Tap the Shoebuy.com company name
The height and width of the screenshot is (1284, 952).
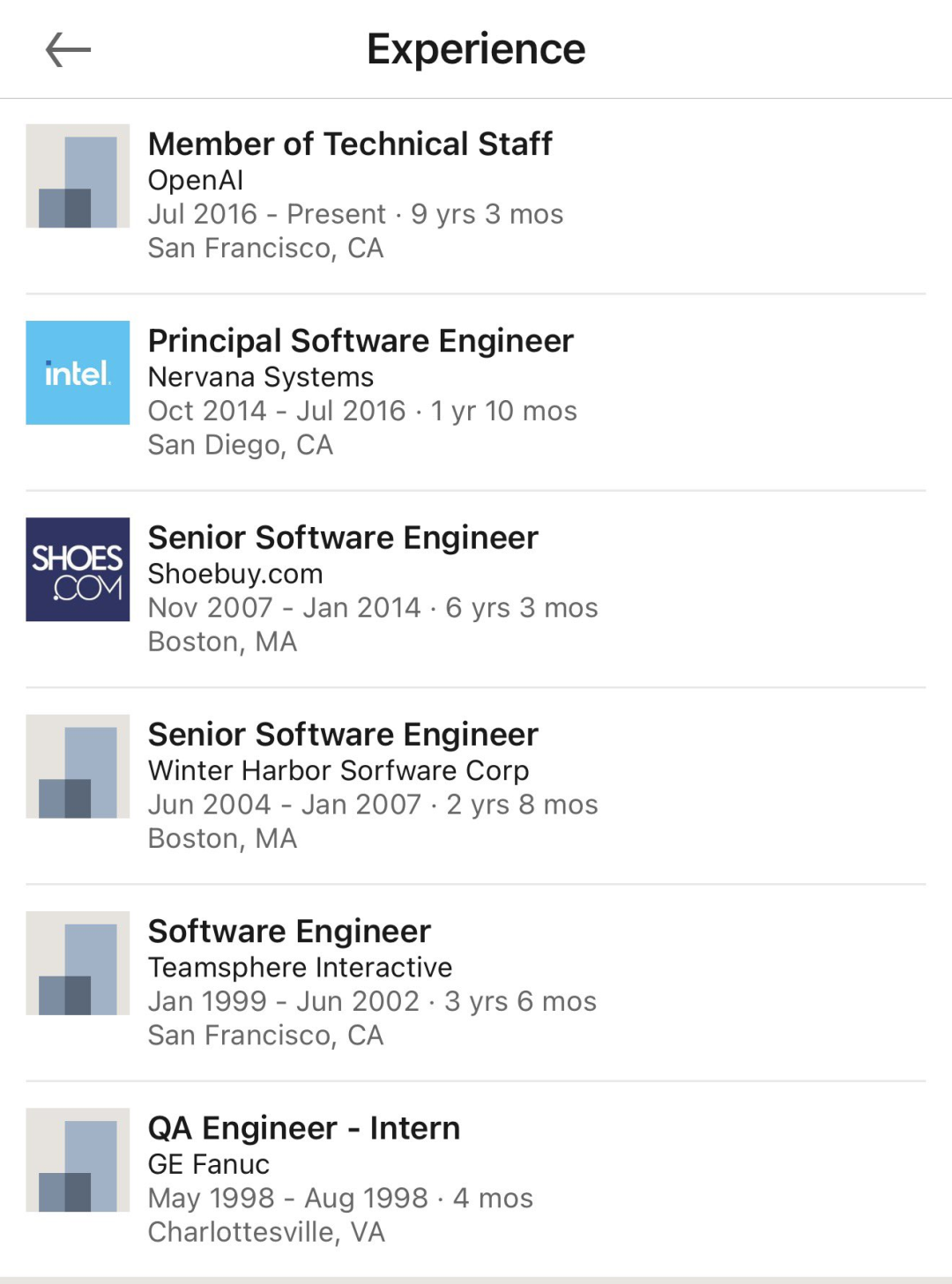tap(235, 574)
